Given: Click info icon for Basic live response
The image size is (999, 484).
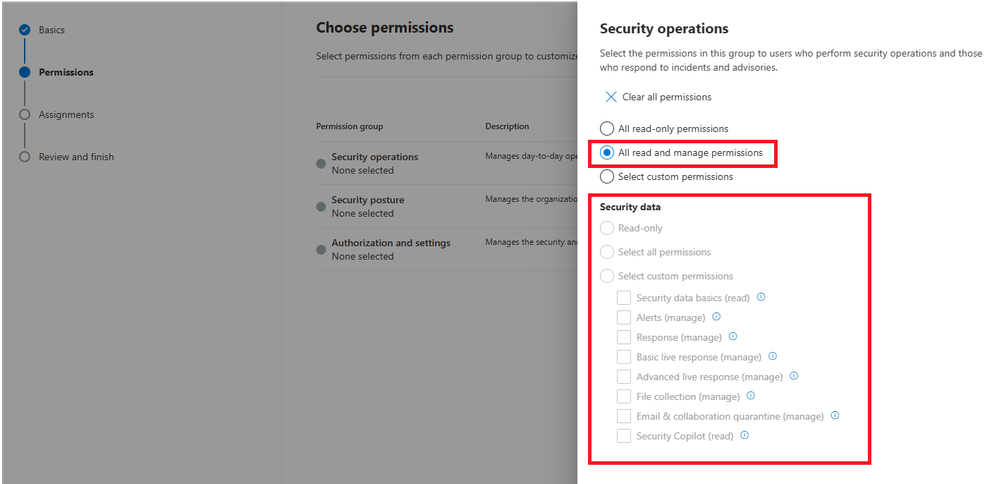Looking at the screenshot, I should point(773,356).
